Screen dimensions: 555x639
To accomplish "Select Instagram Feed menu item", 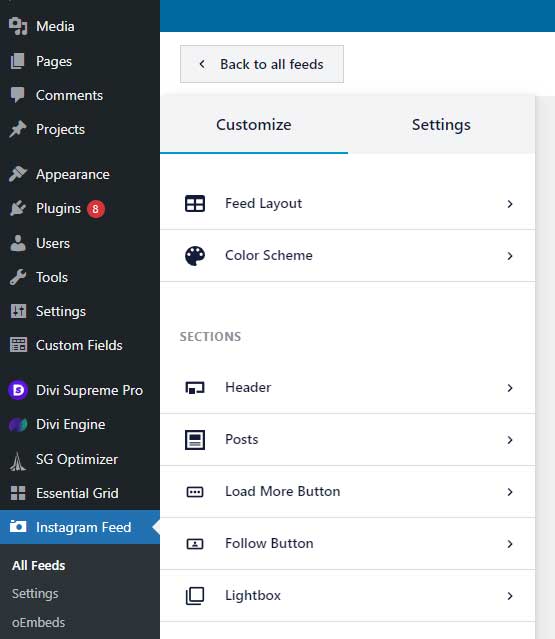I will coord(80,527).
